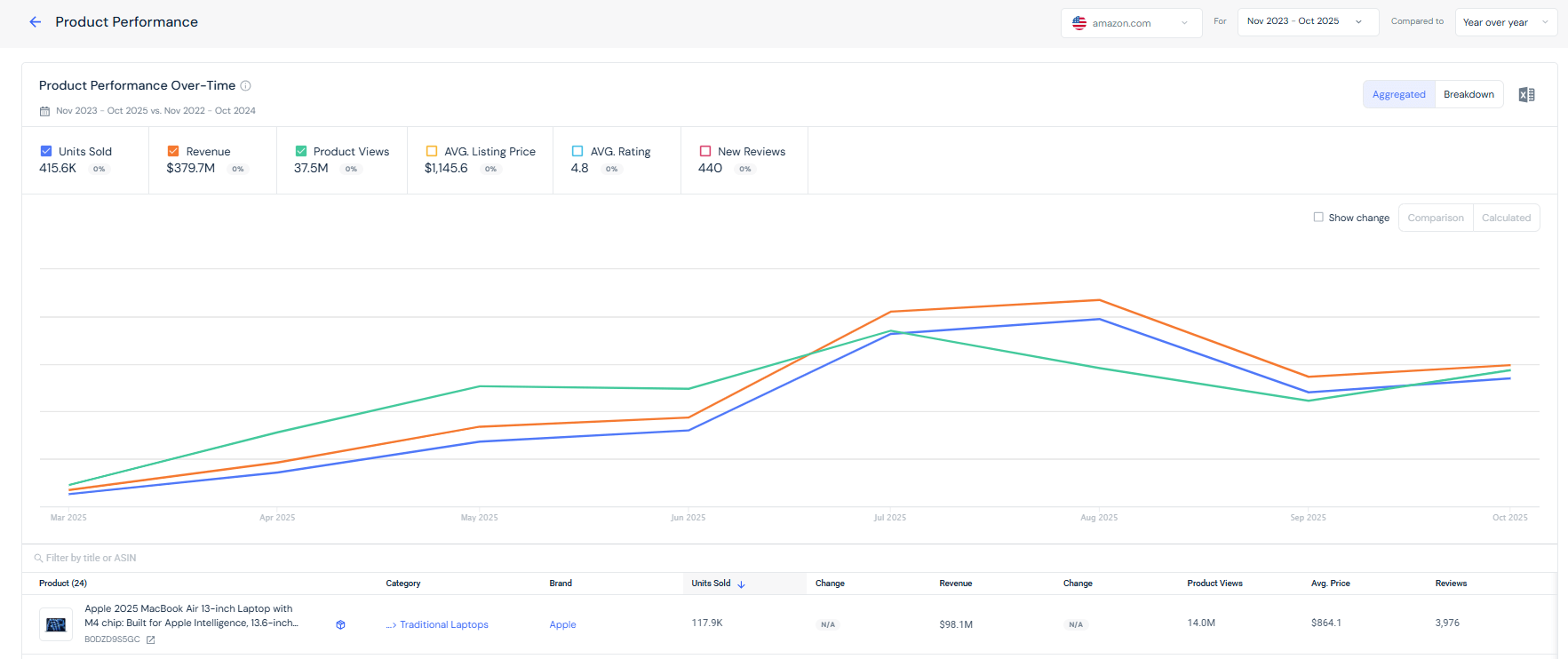Sort by the Product (24) column header
The width and height of the screenshot is (1568, 659).
tap(63, 584)
